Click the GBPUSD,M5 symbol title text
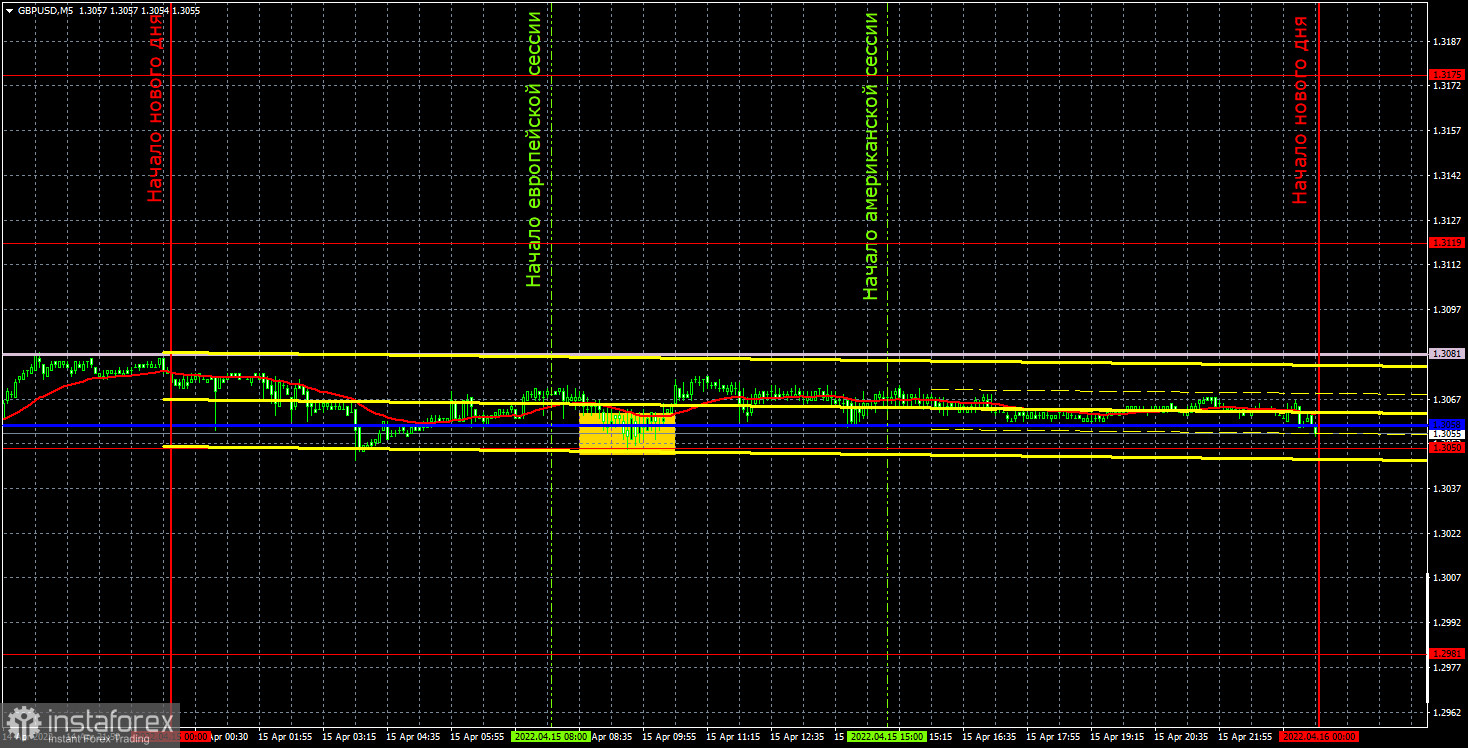This screenshot has width=1468, height=748. 45,10
